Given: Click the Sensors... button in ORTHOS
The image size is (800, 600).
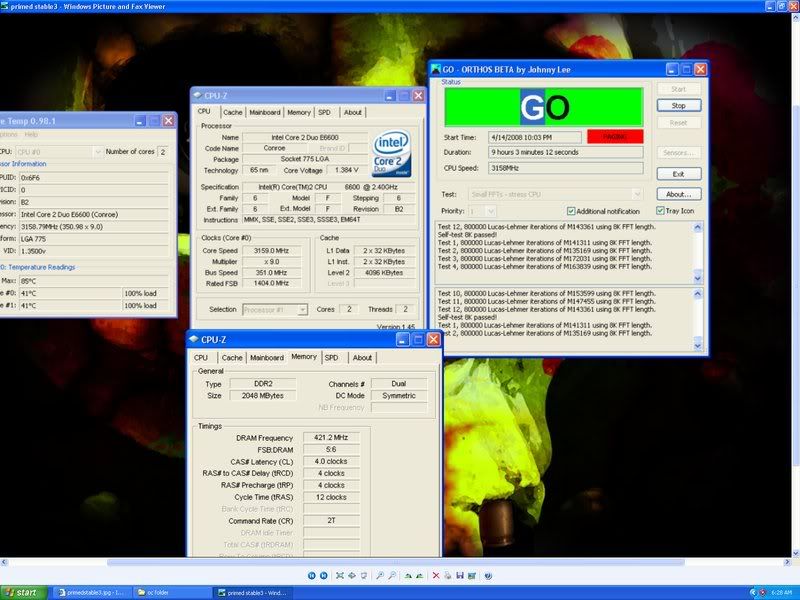Looking at the screenshot, I should click(679, 153).
